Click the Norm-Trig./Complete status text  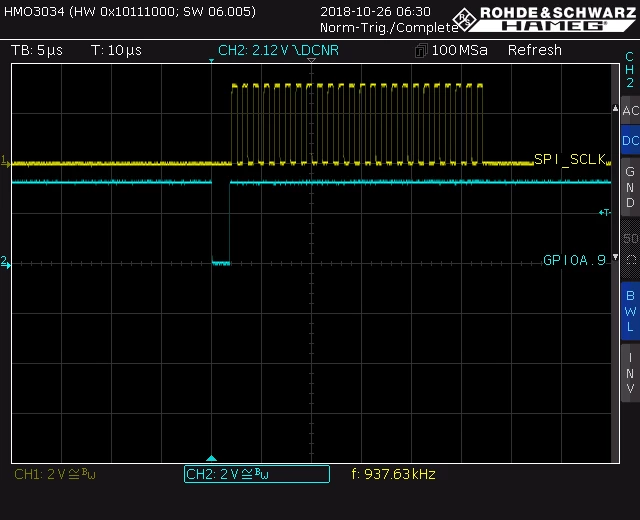pos(389,27)
